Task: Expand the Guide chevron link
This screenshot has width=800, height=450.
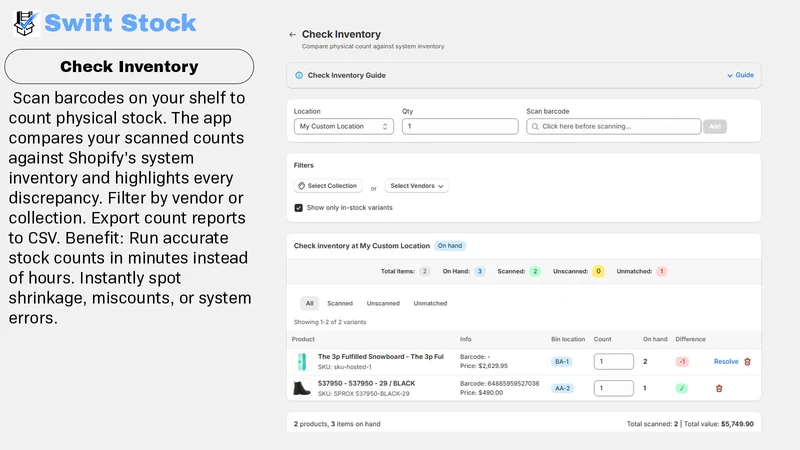Action: 740,75
